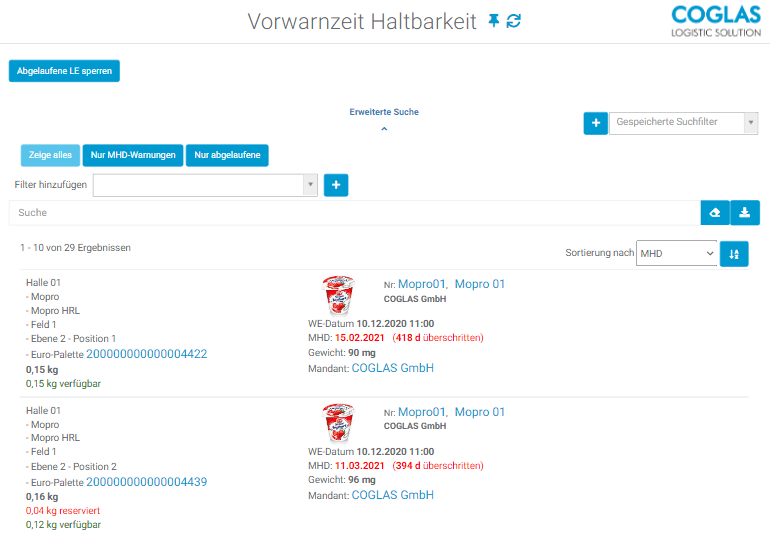Click '394 d überschritten' warning text

[438, 466]
